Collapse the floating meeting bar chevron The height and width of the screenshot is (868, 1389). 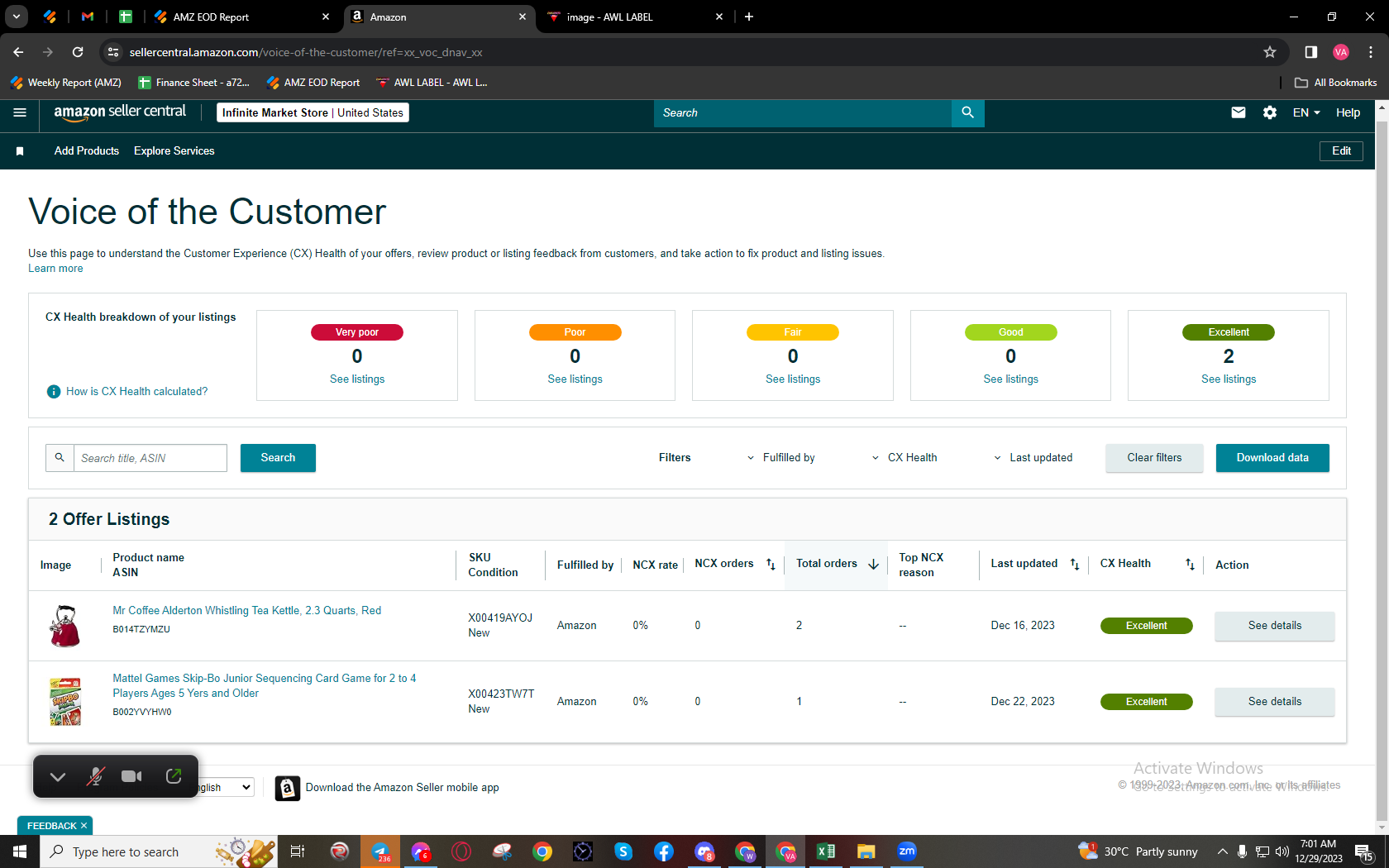click(x=58, y=777)
